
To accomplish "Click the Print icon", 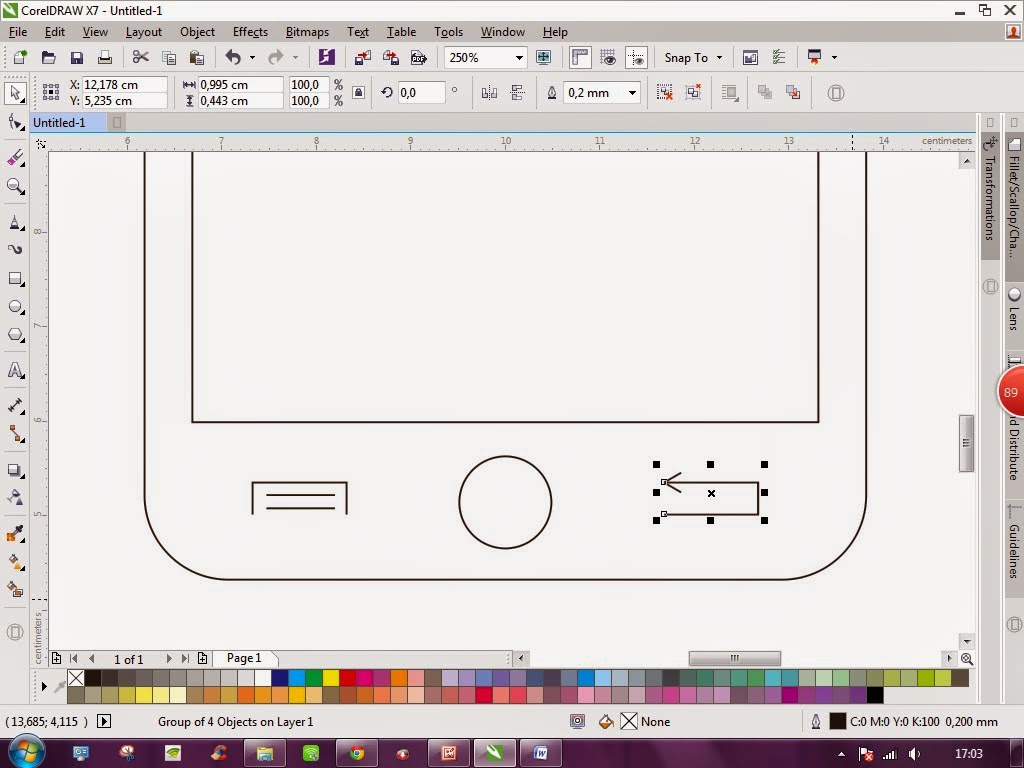I will click(x=104, y=57).
